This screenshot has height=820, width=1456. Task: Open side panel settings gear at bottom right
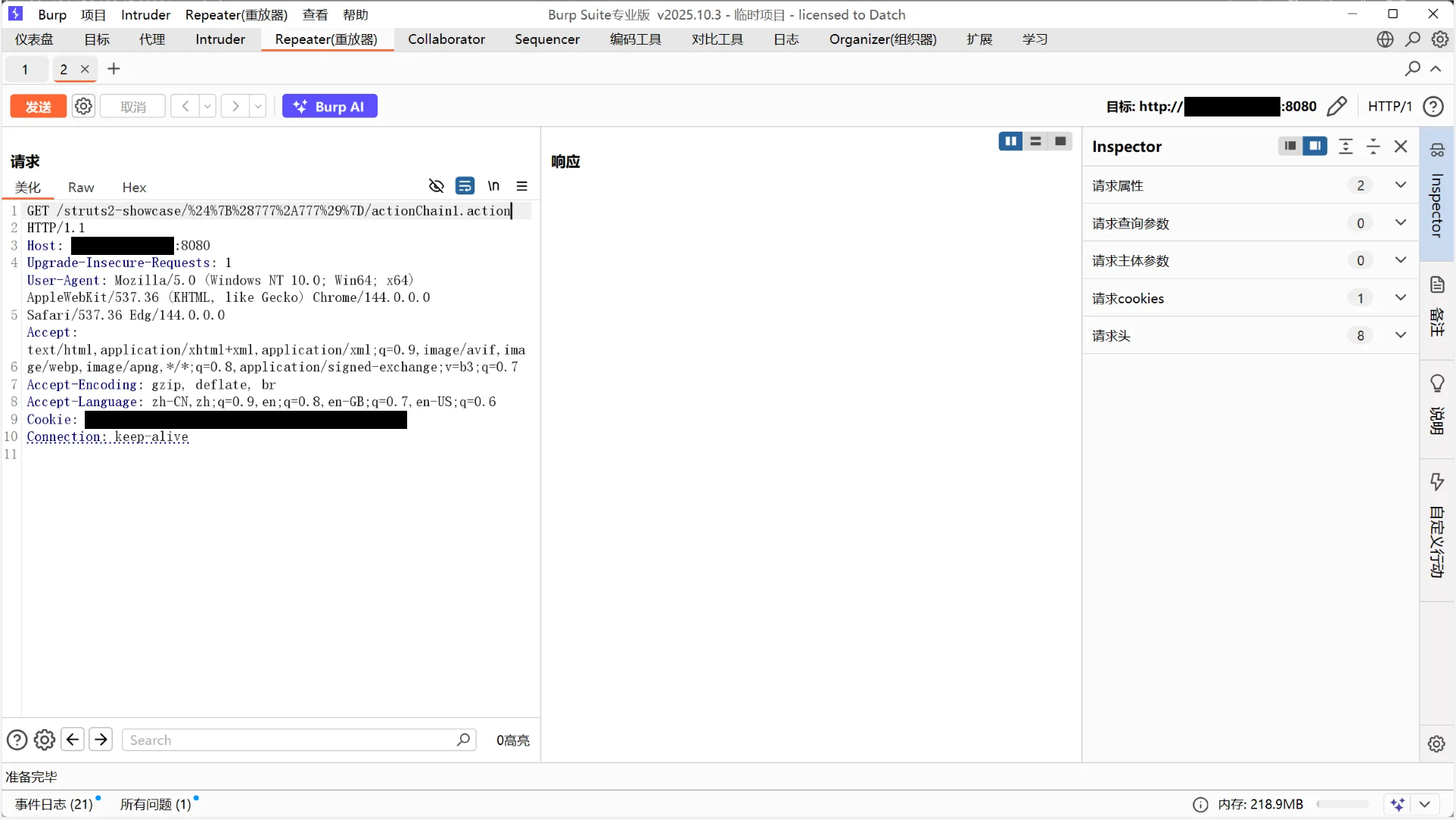[1436, 744]
